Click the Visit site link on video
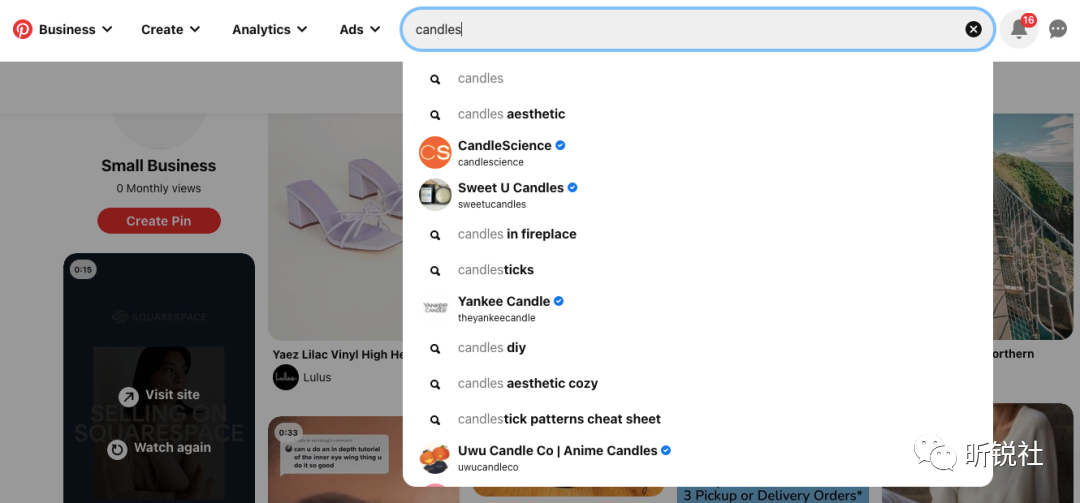The image size is (1080, 503). tap(159, 395)
